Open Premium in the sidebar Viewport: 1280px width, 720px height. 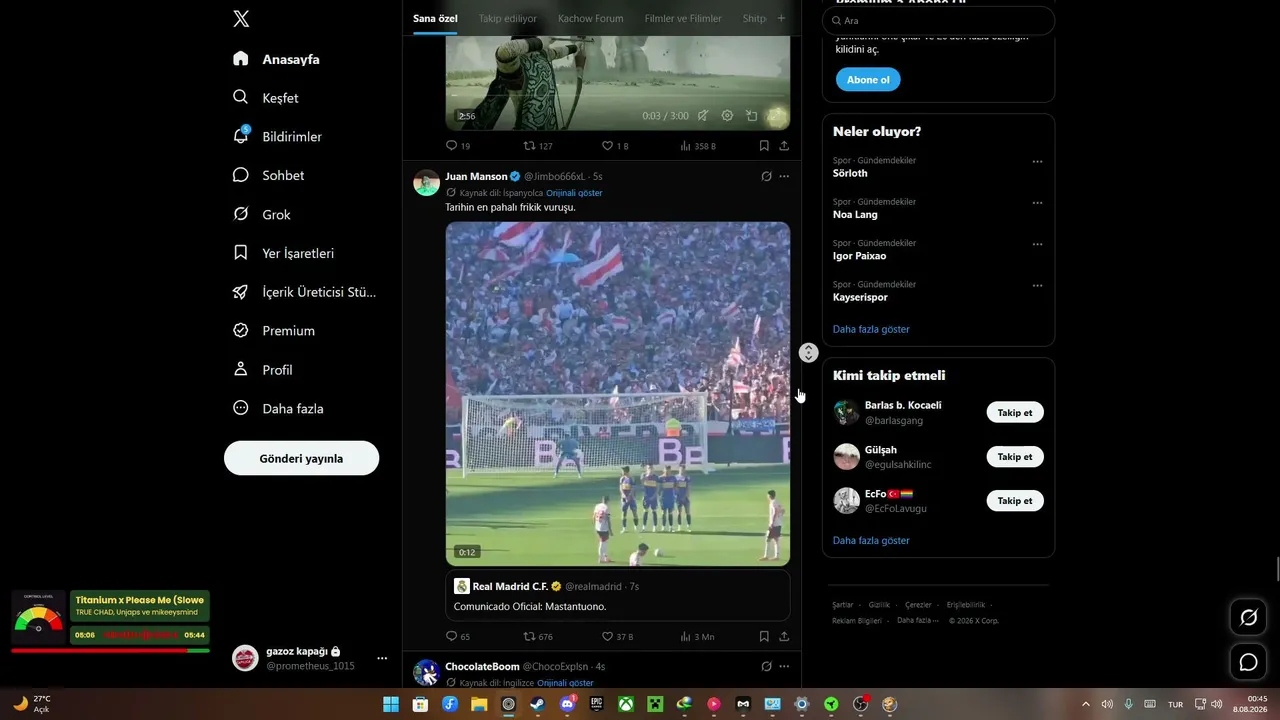point(274,330)
